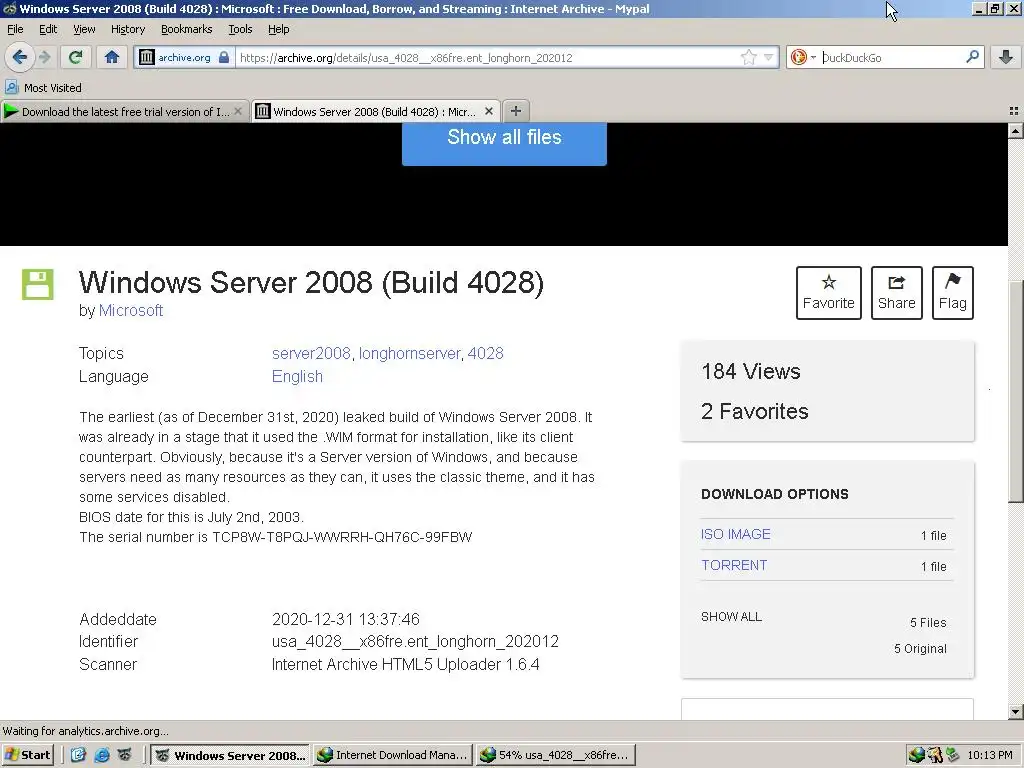The width and height of the screenshot is (1024, 768).
Task: Click the Addeddate value 2020-12-31 13:37:46
Action: [345, 619]
